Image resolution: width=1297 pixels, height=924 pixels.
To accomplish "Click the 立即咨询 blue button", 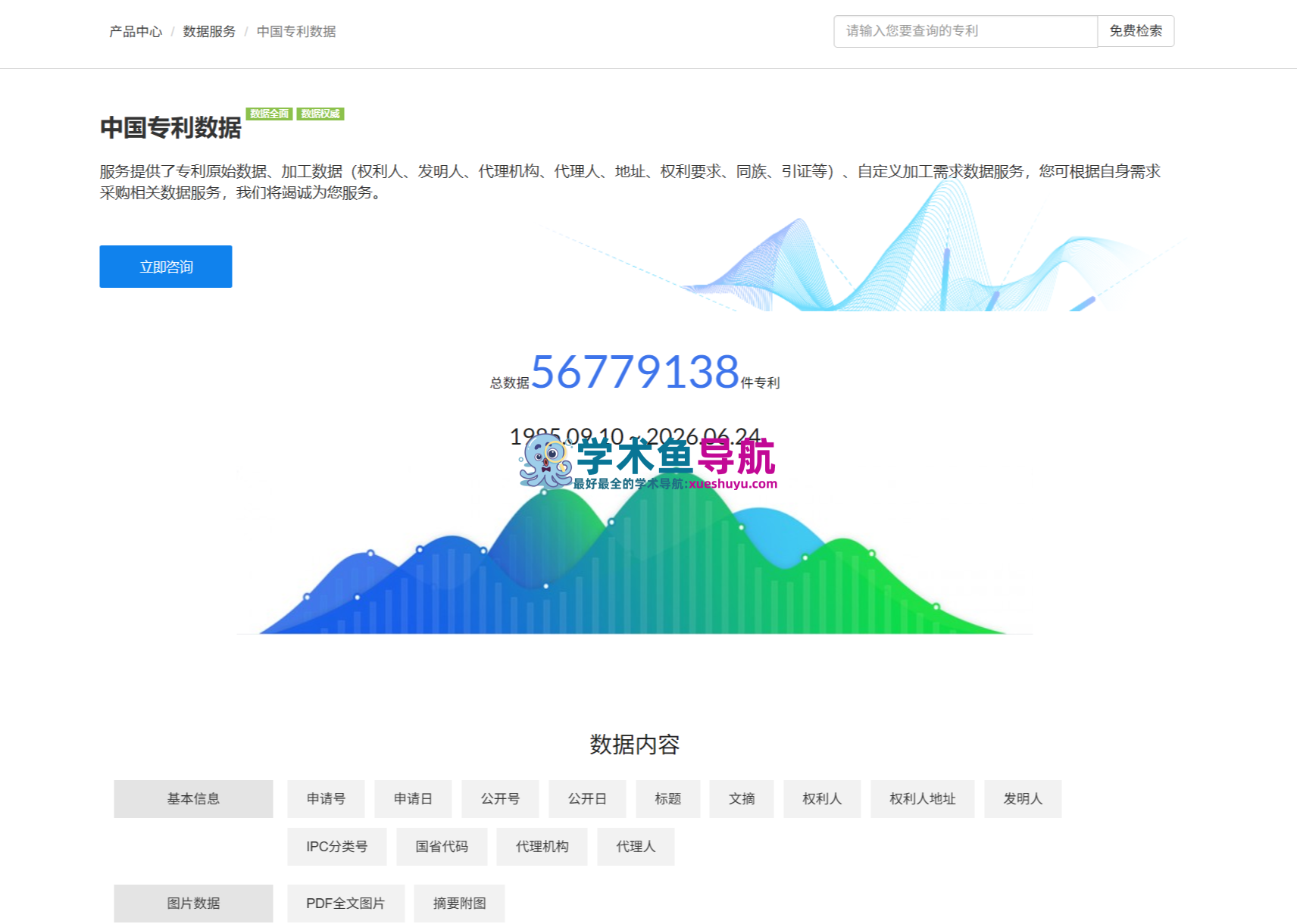I will (166, 267).
